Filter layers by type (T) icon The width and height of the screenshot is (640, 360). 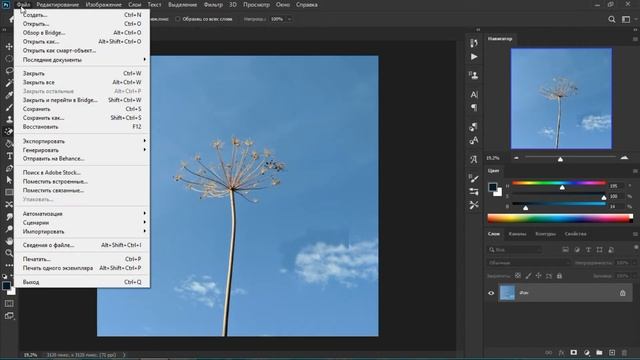click(588, 249)
